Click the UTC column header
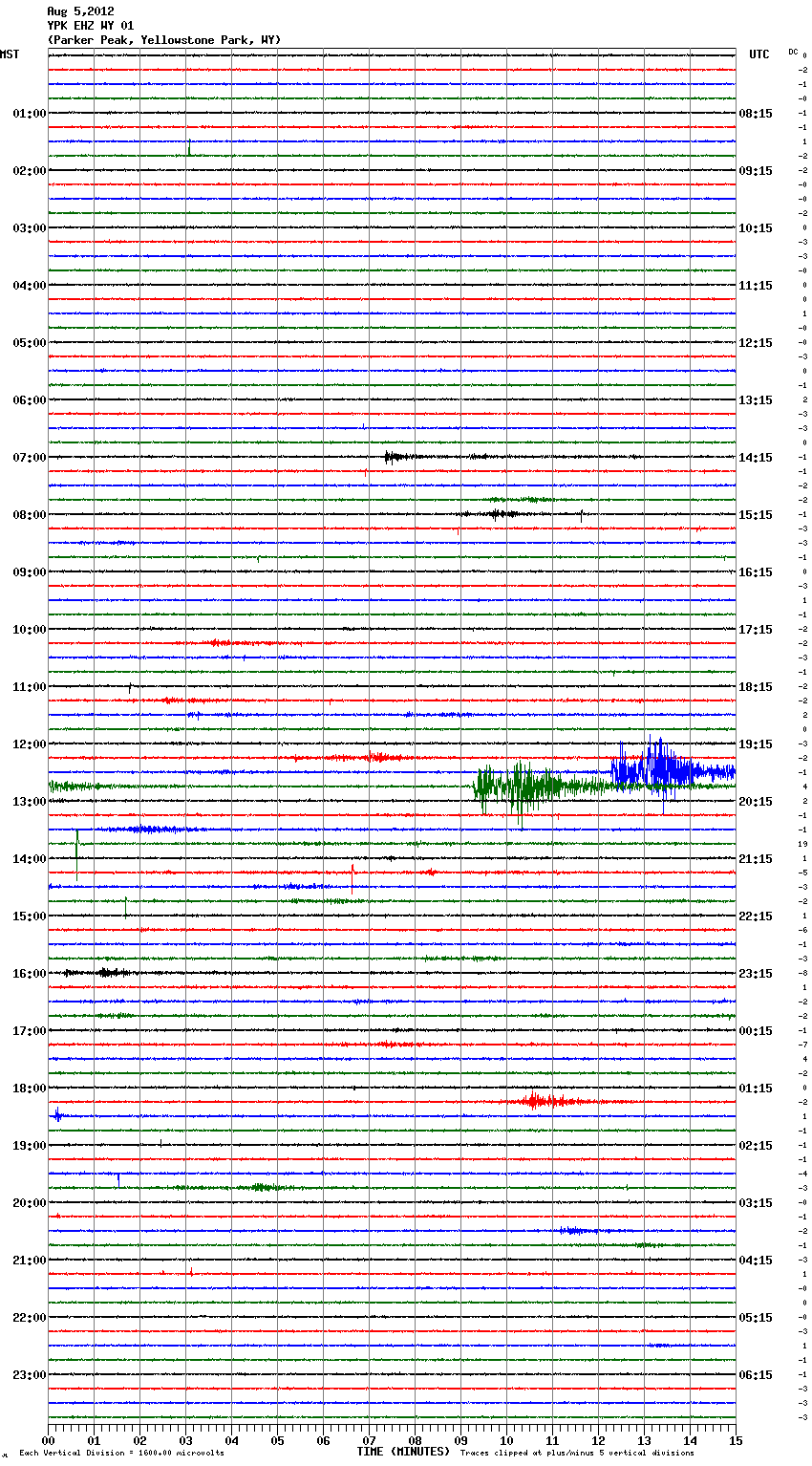This screenshot has width=812, height=1466. [759, 54]
